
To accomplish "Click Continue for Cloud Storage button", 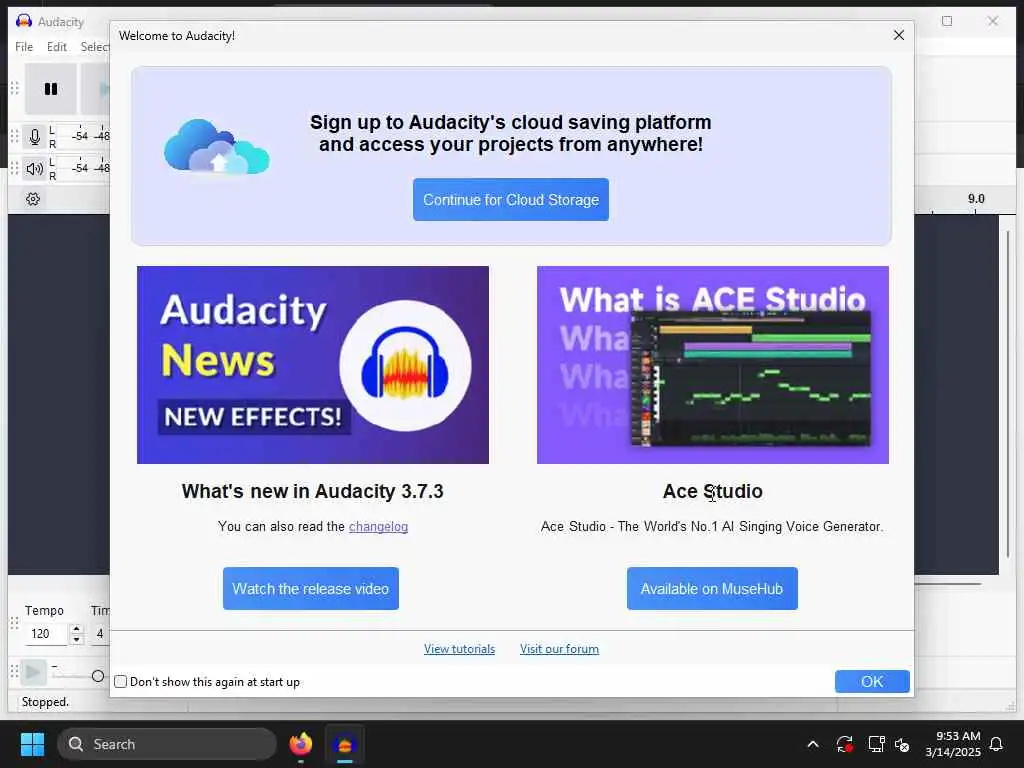I will (x=511, y=199).
